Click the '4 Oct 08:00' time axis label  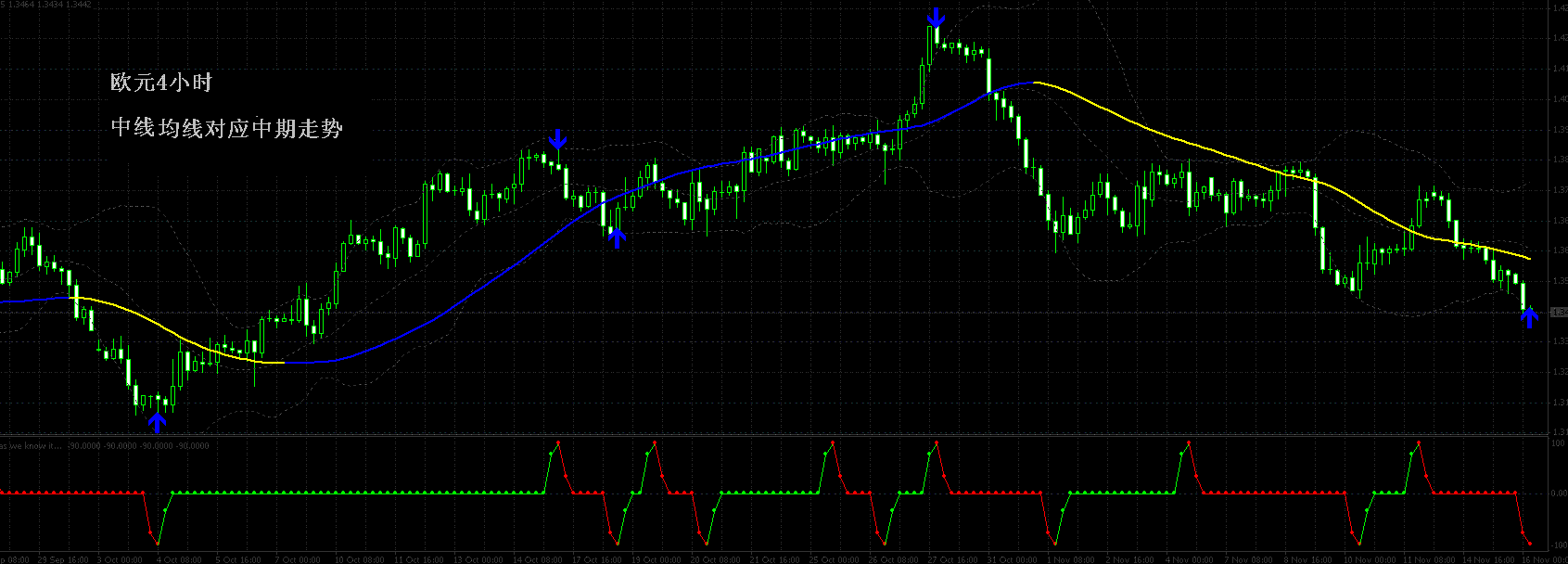click(x=179, y=559)
